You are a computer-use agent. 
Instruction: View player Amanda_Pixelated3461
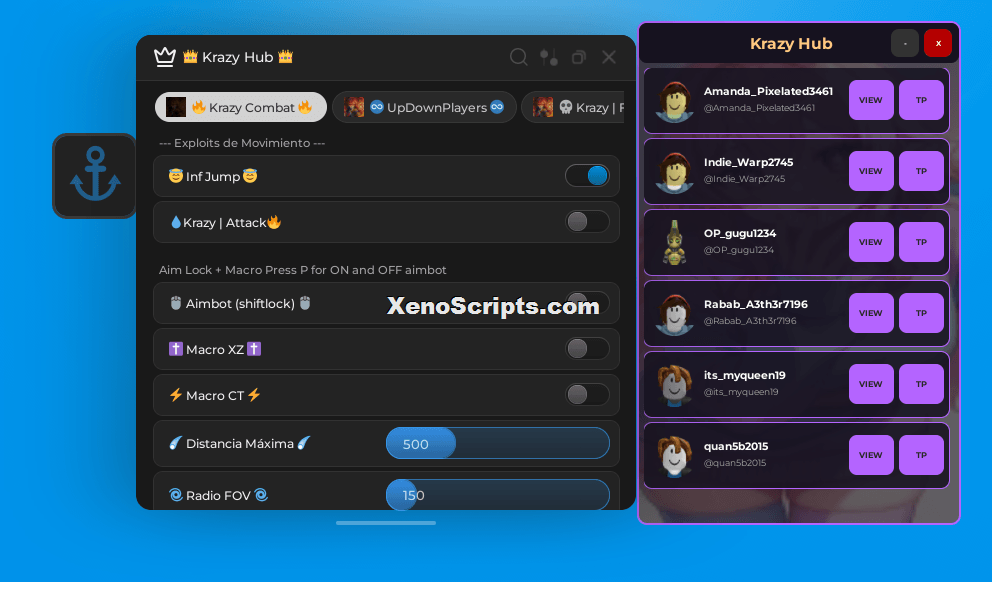[x=871, y=100]
